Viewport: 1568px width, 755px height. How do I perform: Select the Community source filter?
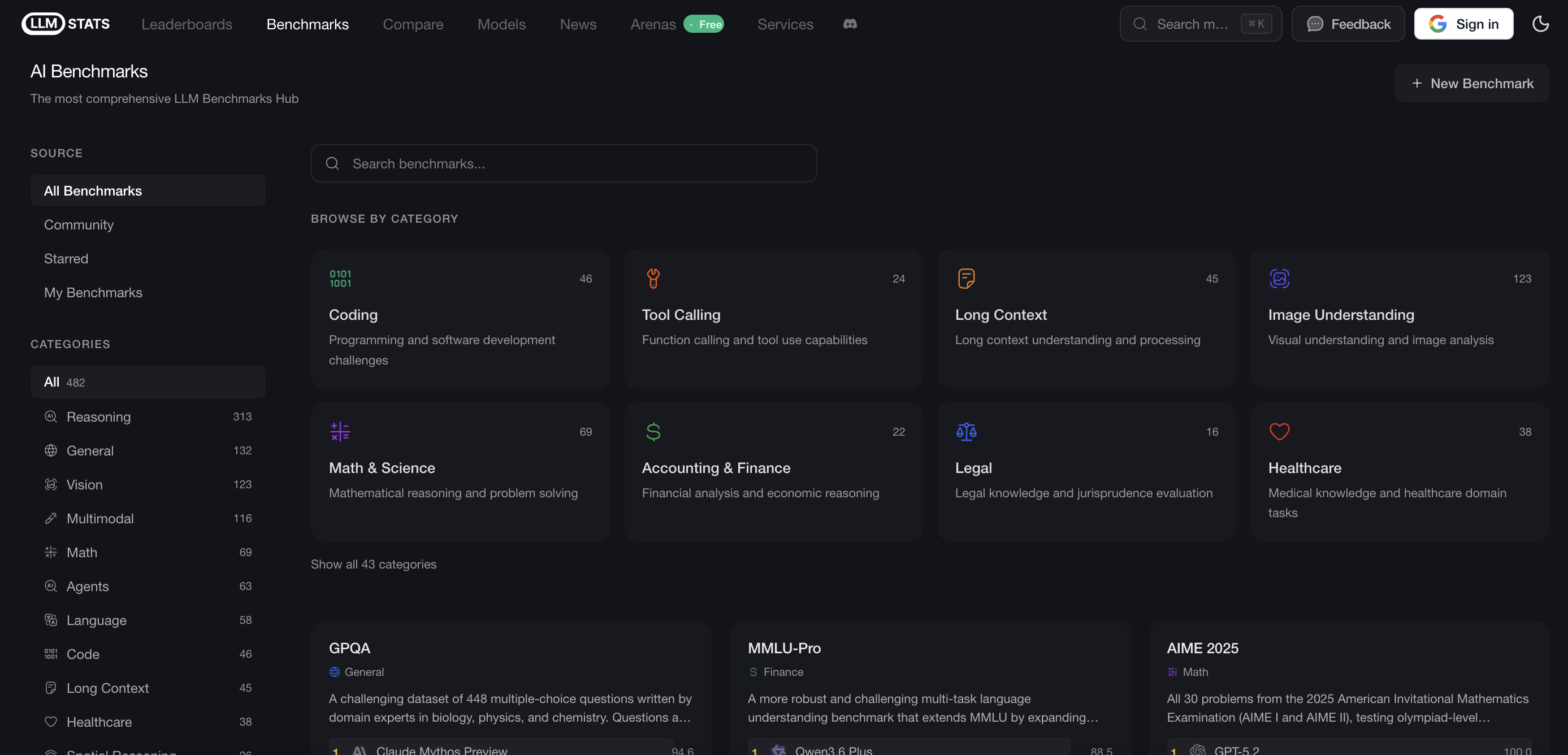coord(148,224)
